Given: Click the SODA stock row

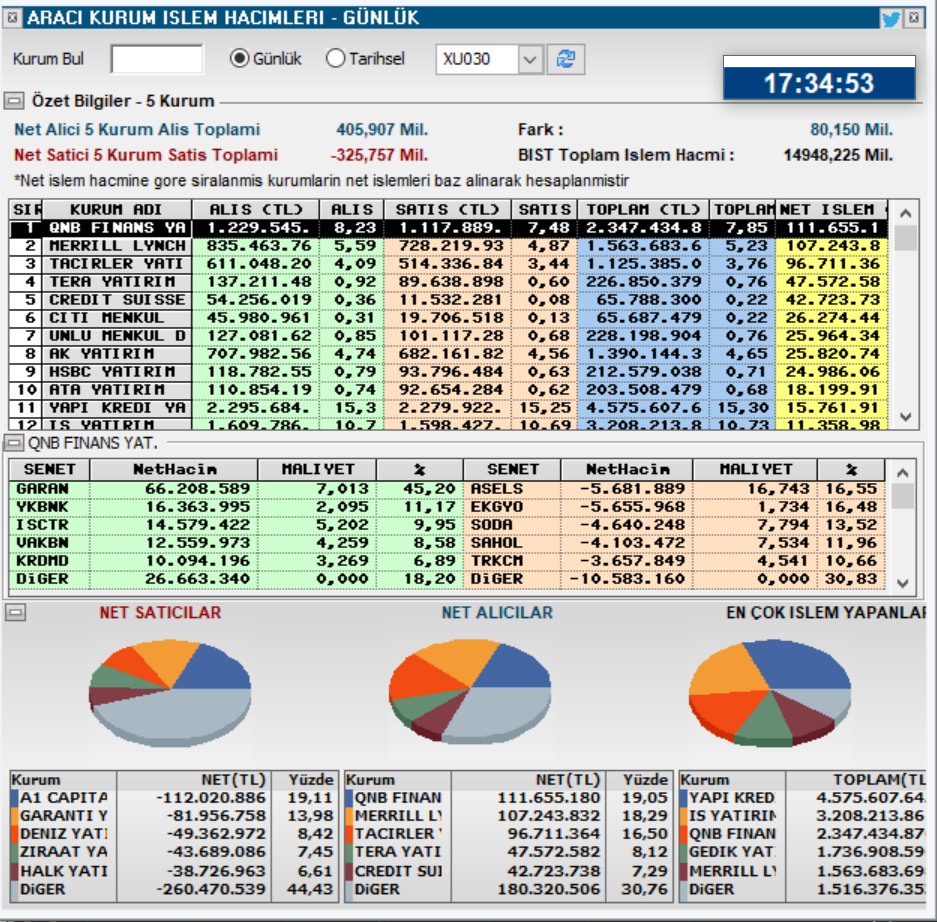Looking at the screenshot, I should pos(675,525).
